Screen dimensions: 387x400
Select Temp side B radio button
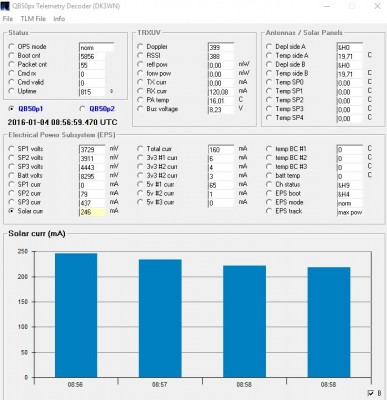[269, 73]
